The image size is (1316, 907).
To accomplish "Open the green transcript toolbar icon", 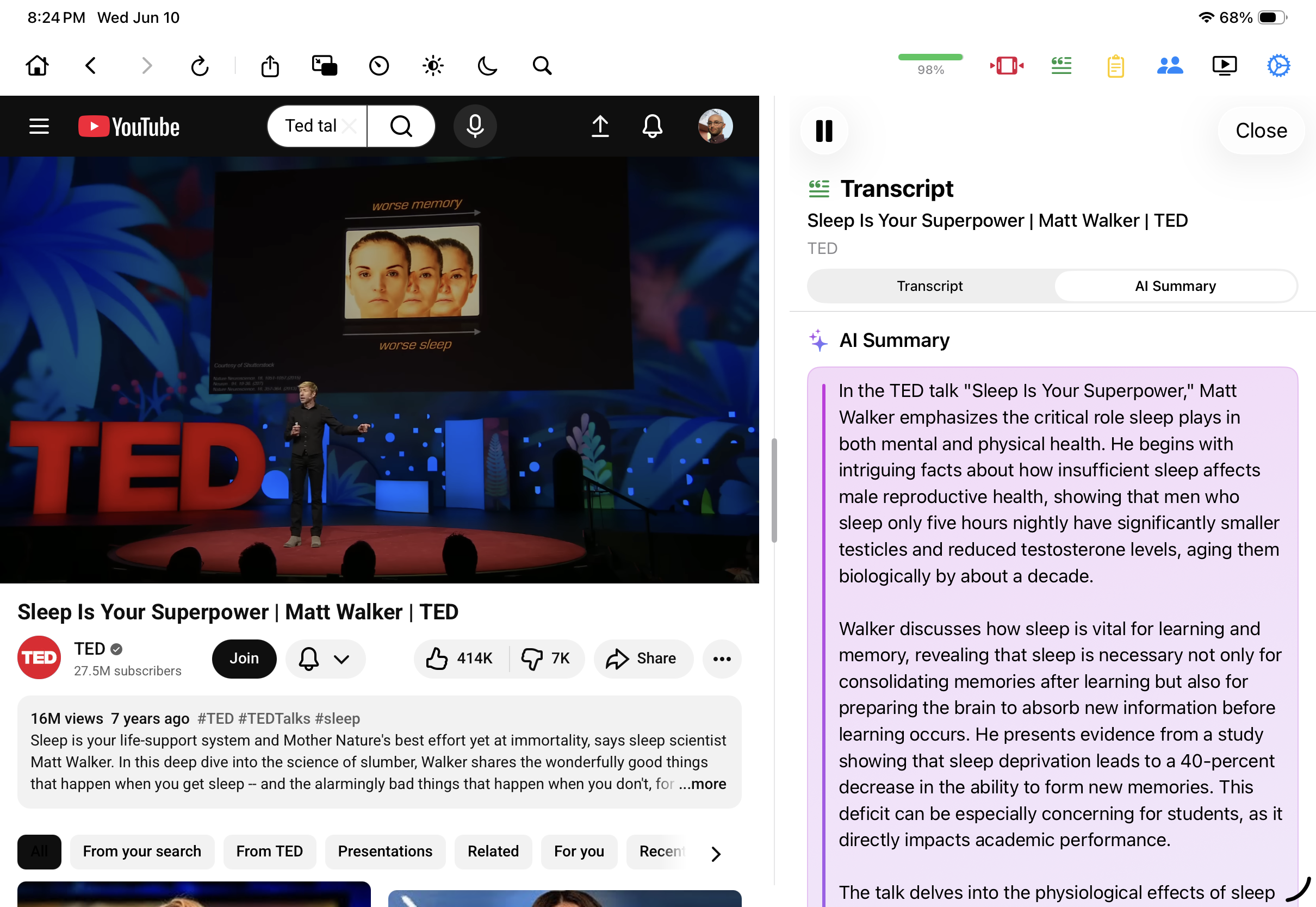I will click(1061, 66).
